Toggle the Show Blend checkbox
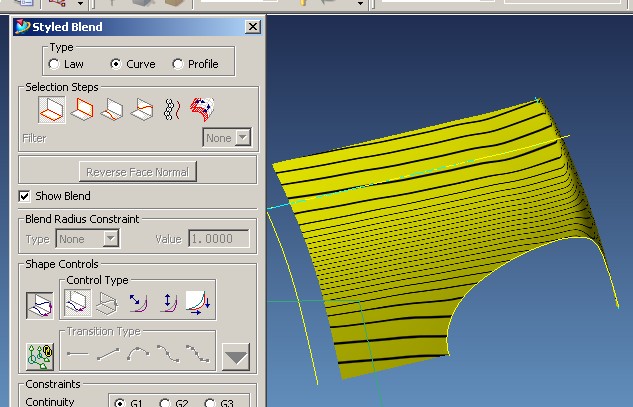633x407 pixels. click(x=24, y=197)
